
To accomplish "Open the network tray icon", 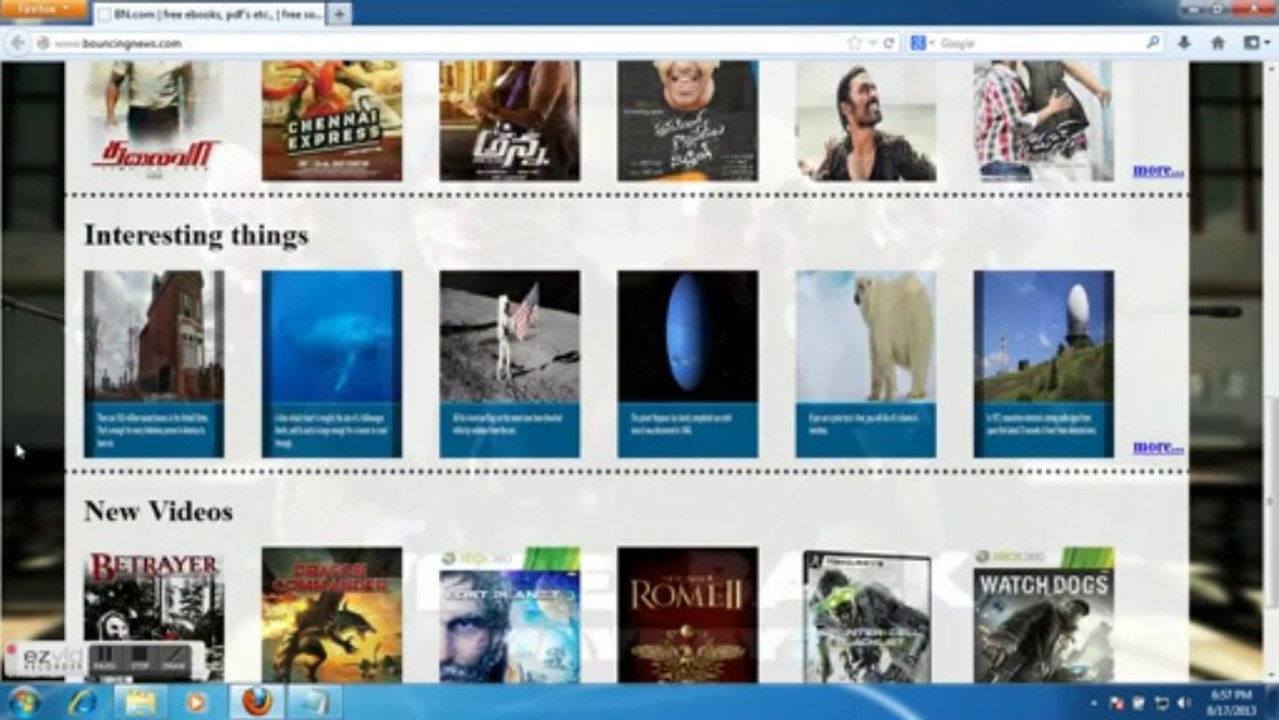I will pyautogui.click(x=1162, y=703).
